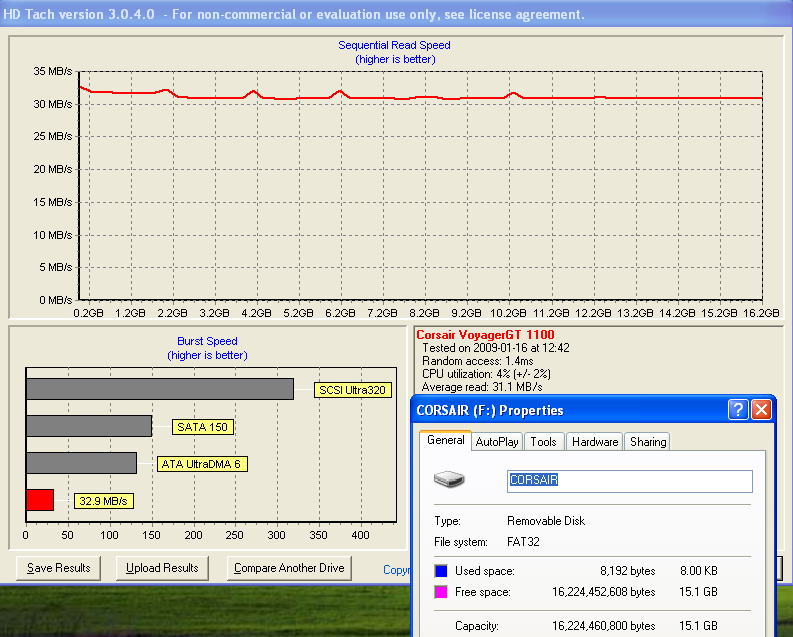793x637 pixels.
Task: Select the Sharing tab
Action: [647, 442]
